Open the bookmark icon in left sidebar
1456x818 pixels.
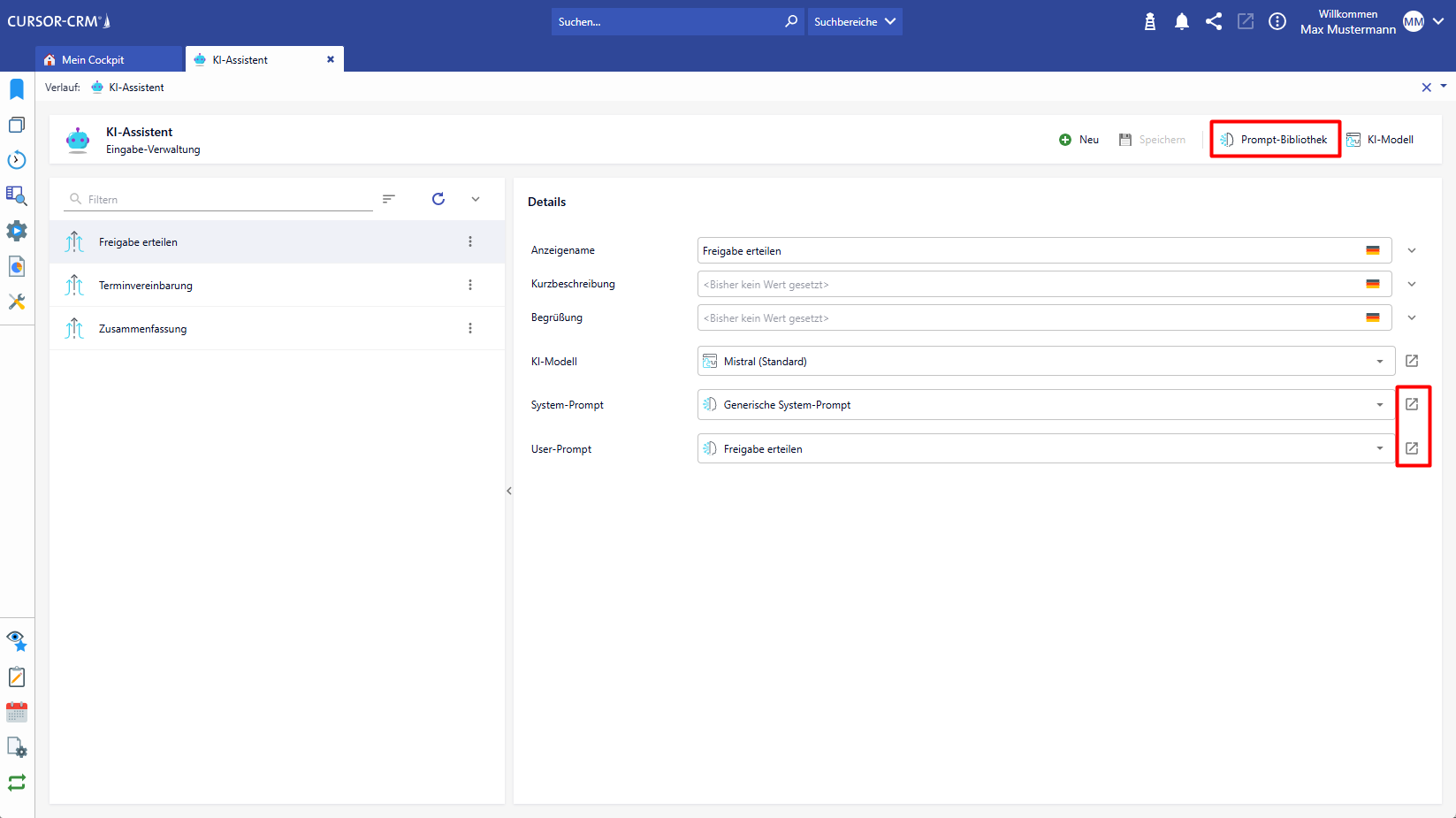pyautogui.click(x=17, y=89)
